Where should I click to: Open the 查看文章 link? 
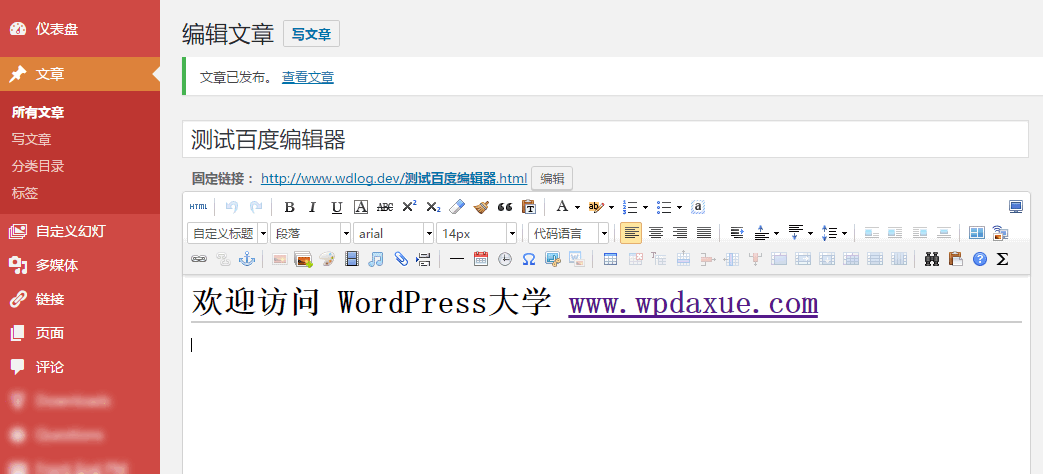(308, 77)
